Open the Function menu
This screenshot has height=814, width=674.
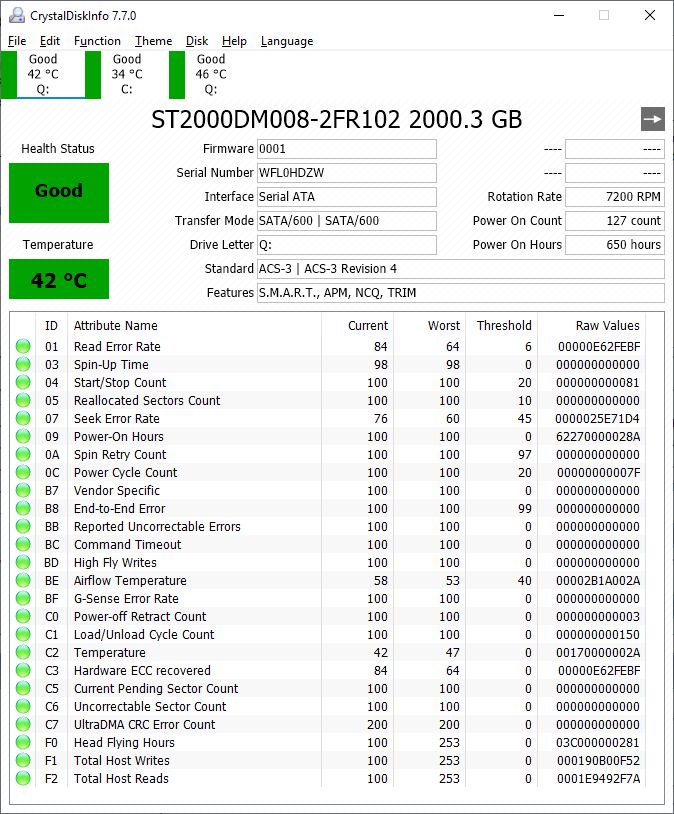coord(97,41)
